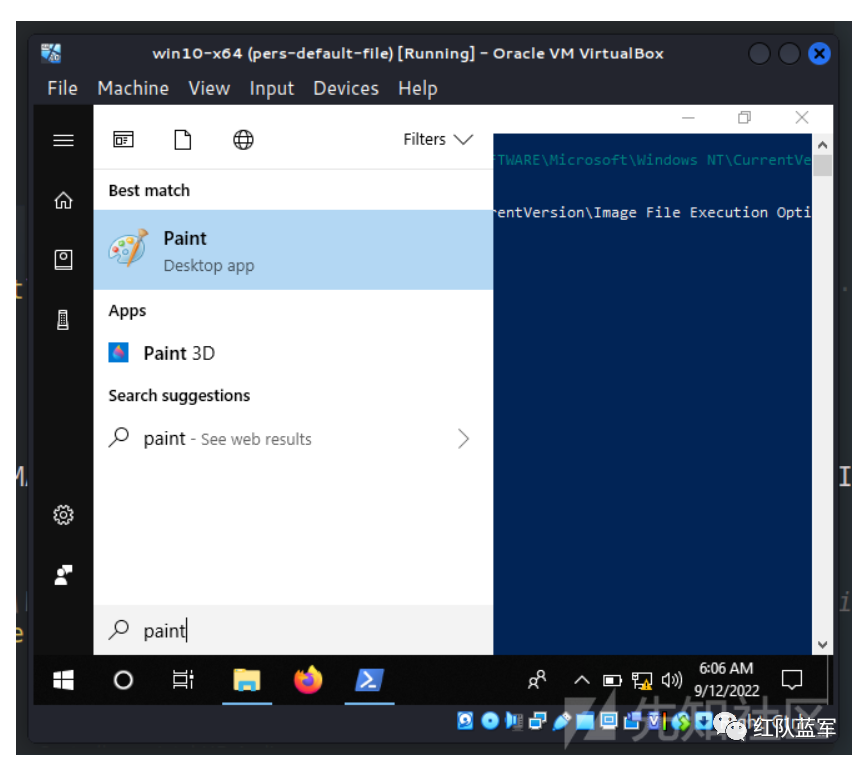
Task: Show hidden system tray icons
Action: pyautogui.click(x=581, y=680)
